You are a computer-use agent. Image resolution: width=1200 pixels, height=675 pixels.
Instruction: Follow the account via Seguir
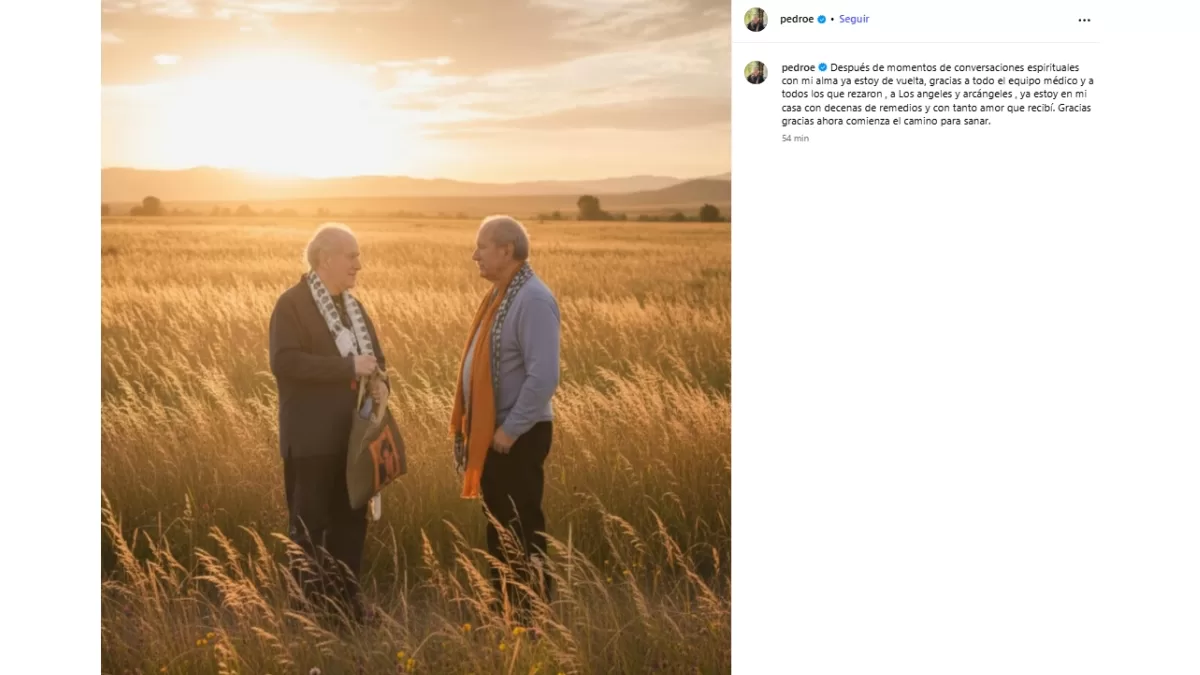[x=854, y=19]
